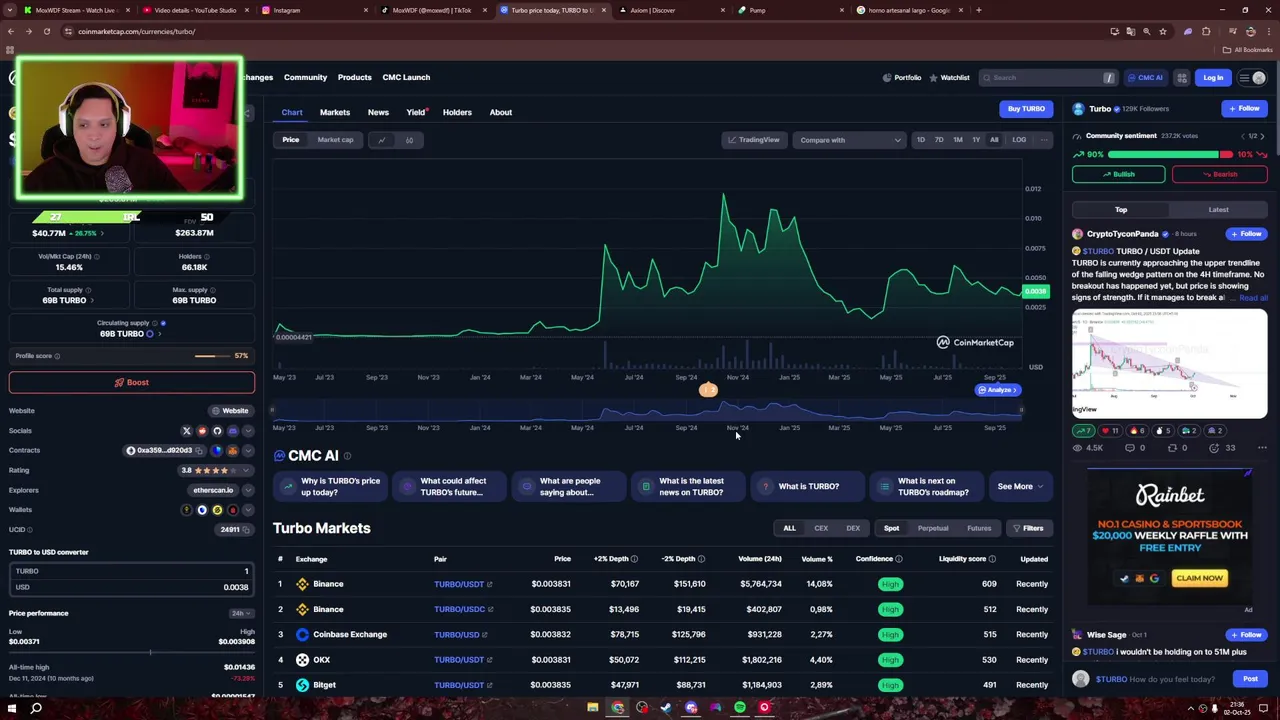Screen dimensions: 1280x720
Task: Vote Bullish on community sentiment
Action: click(x=1118, y=174)
